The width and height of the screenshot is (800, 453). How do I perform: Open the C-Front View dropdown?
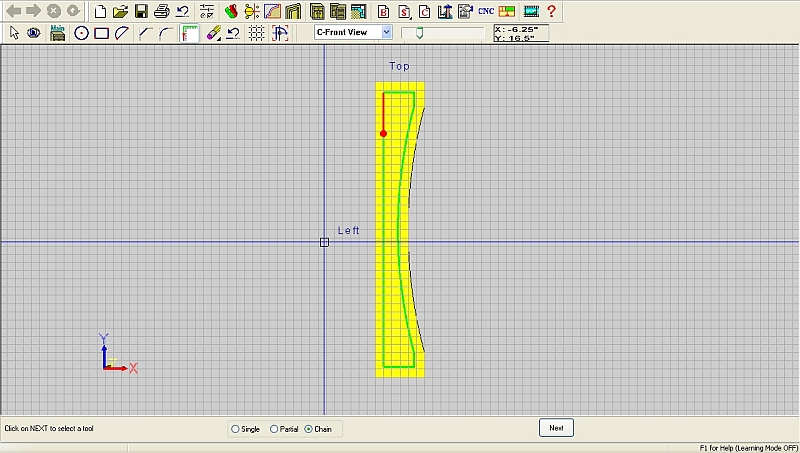pyautogui.click(x=386, y=33)
